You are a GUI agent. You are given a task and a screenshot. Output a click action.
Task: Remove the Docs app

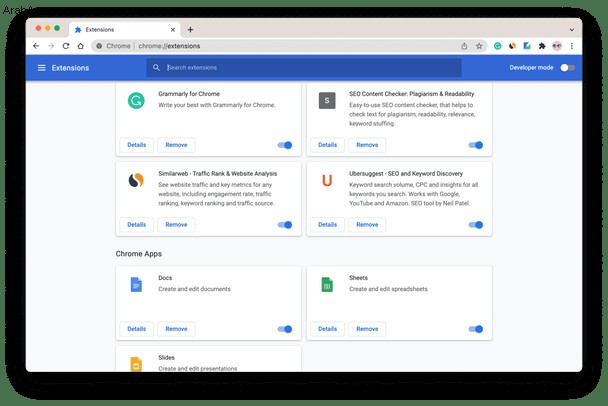(176, 329)
